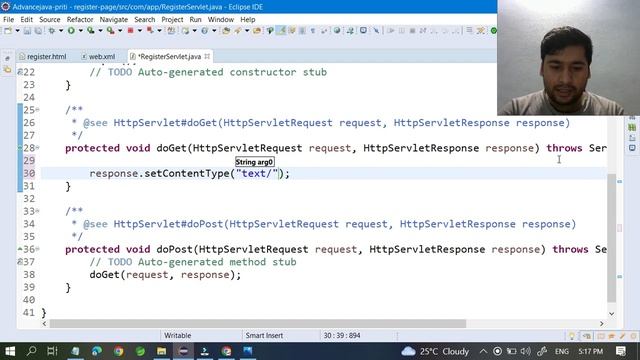Click the Smart Insert status bar entry
The image size is (640, 360).
[x=264, y=336]
